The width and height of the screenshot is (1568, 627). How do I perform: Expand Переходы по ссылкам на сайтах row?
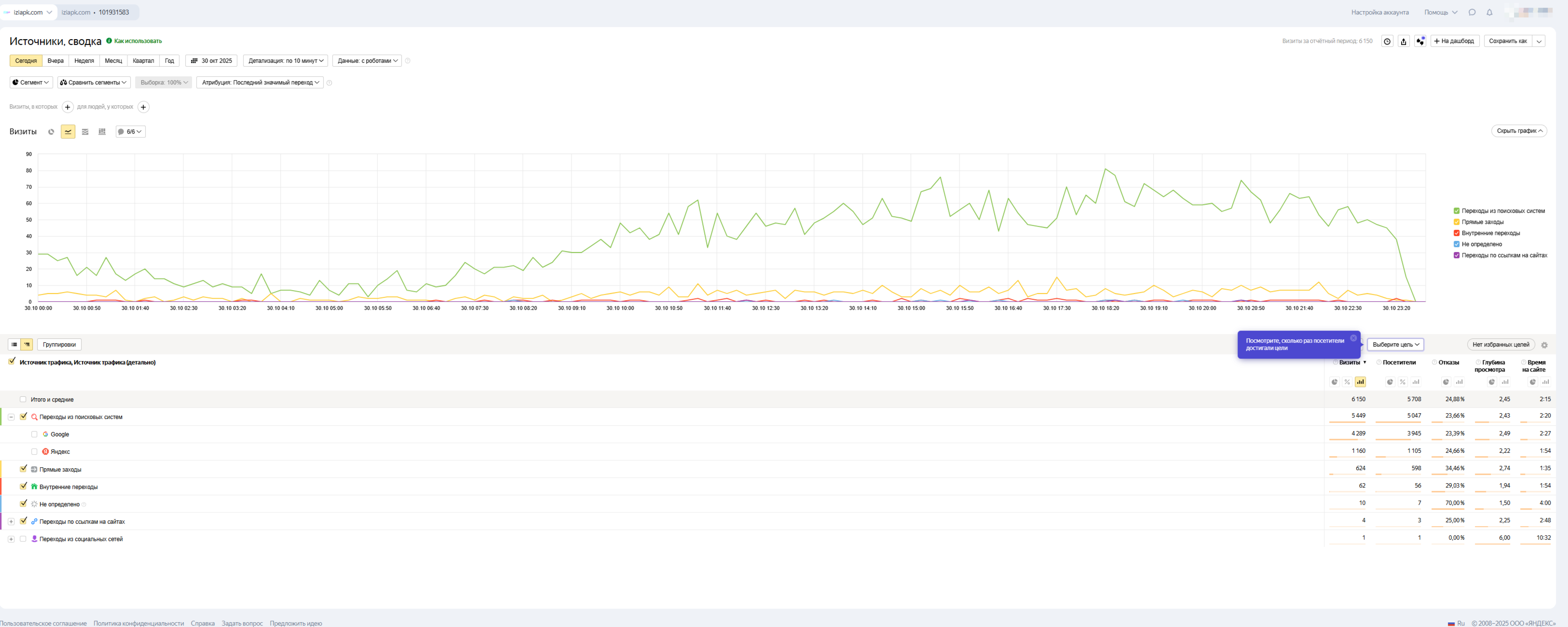coord(11,522)
